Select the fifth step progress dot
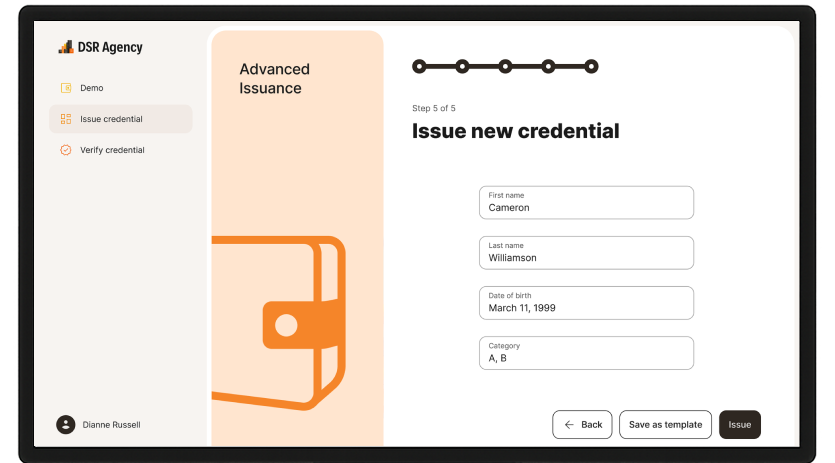Viewport: 835px width, 463px height. coord(591,67)
